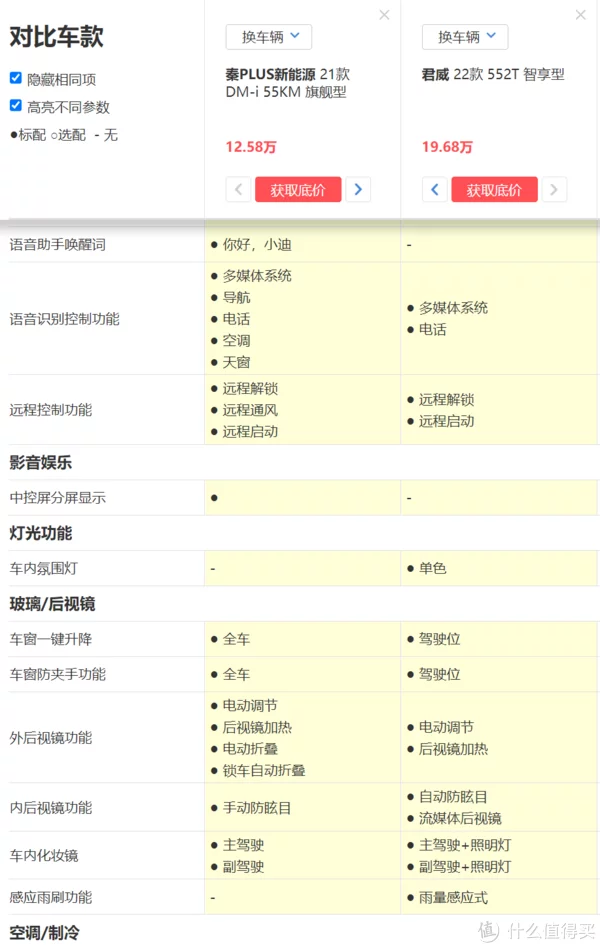Move 秦PLUS column left with arrow

tap(238, 190)
